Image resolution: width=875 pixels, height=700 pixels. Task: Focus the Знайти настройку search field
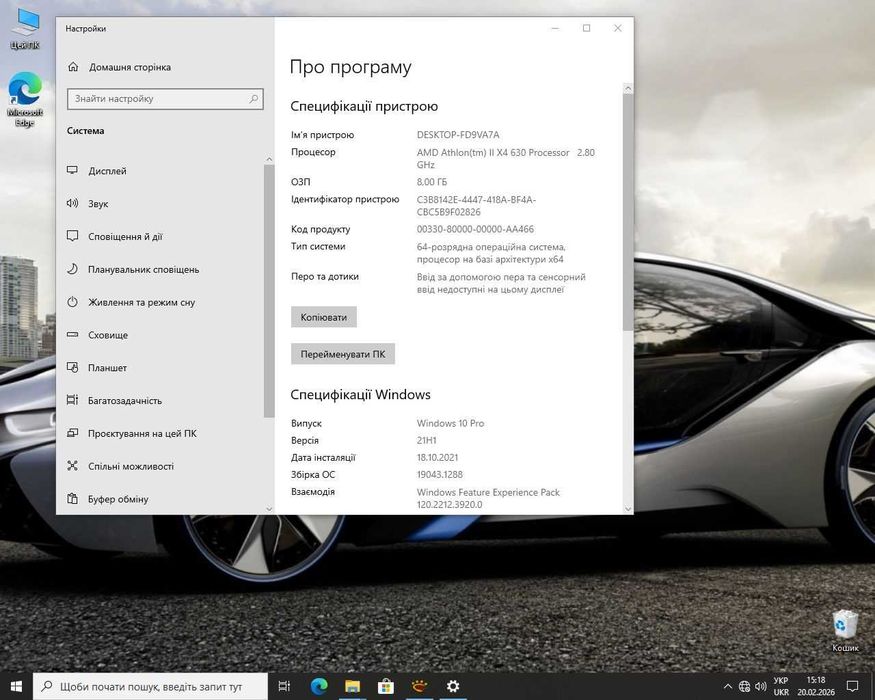point(165,99)
